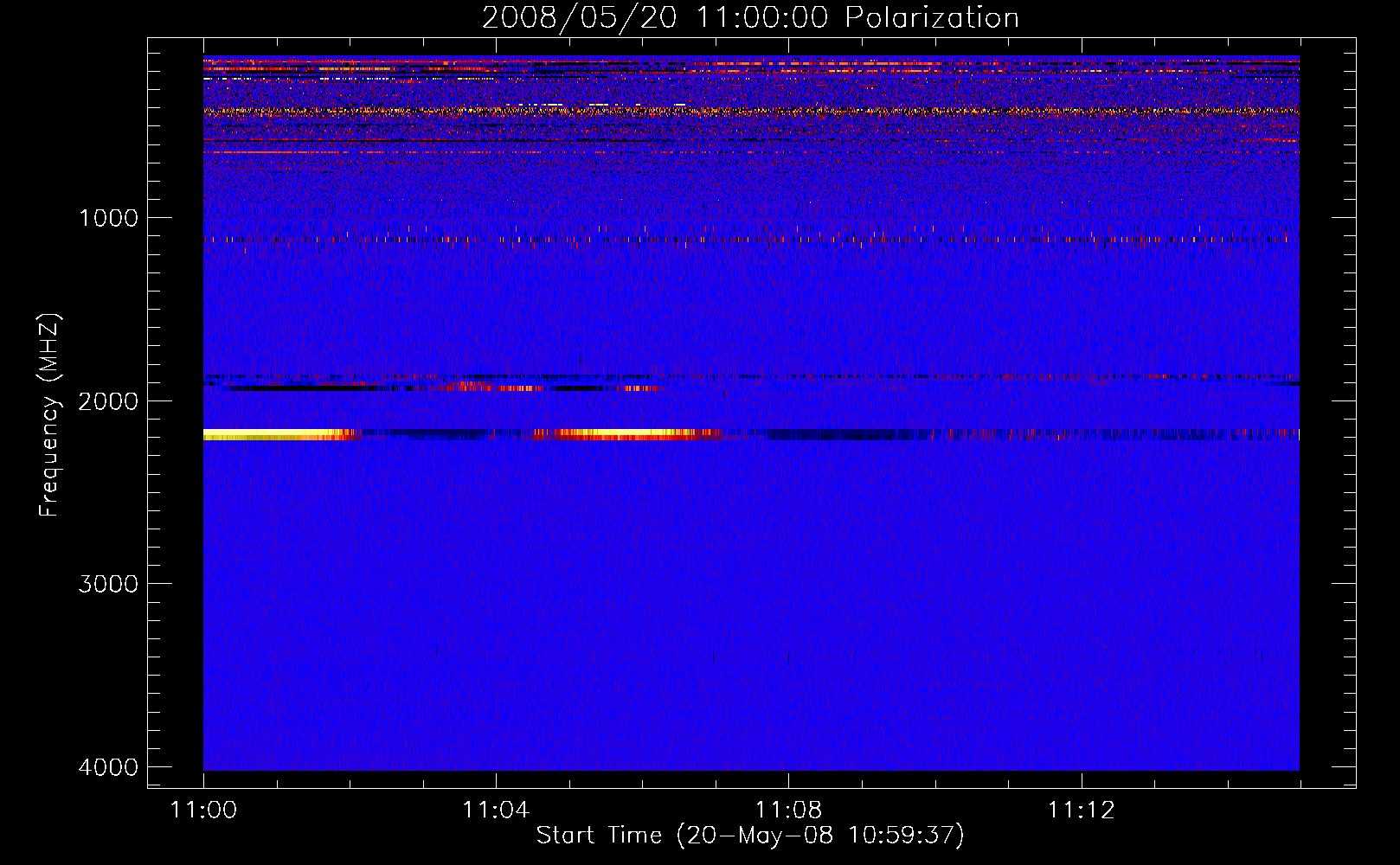The image size is (1400, 865).
Task: Select the 'Frequency (MHZ)' y-axis label
Action: pos(49,415)
